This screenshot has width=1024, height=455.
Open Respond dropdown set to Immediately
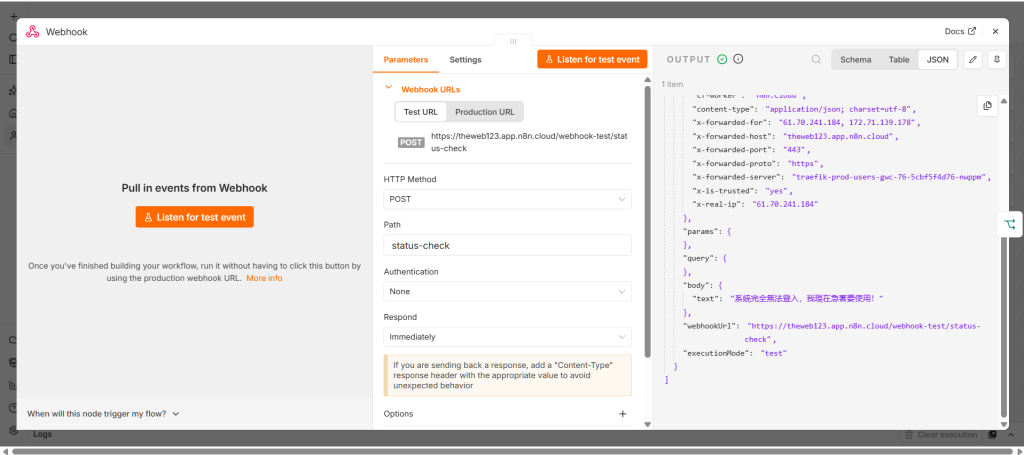point(507,337)
